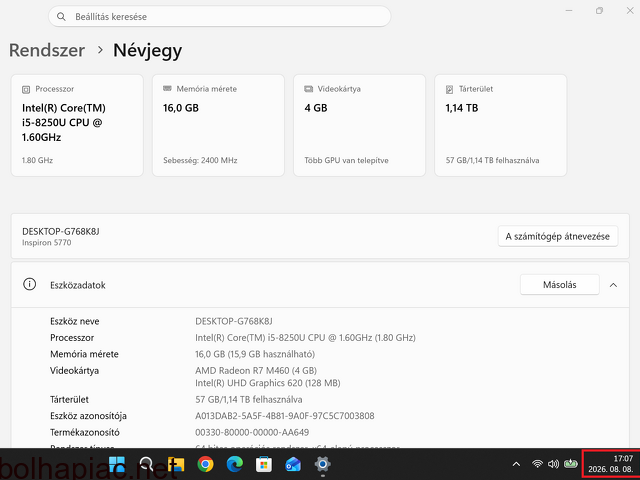Open taskbar Search
Image resolution: width=640 pixels, height=480 pixels.
(x=146, y=464)
